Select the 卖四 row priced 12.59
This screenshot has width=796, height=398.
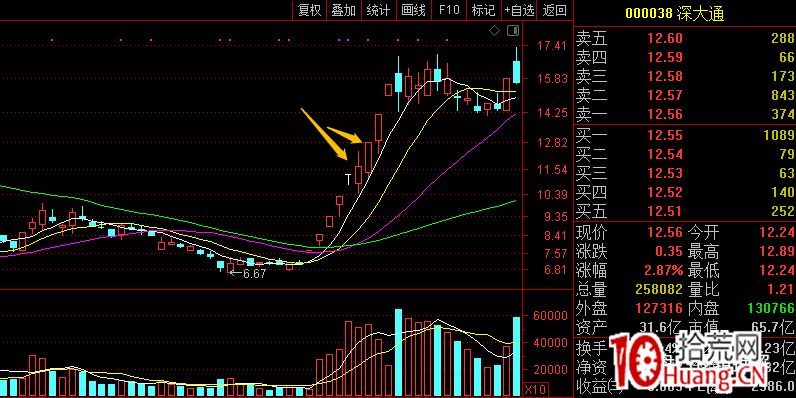685,57
